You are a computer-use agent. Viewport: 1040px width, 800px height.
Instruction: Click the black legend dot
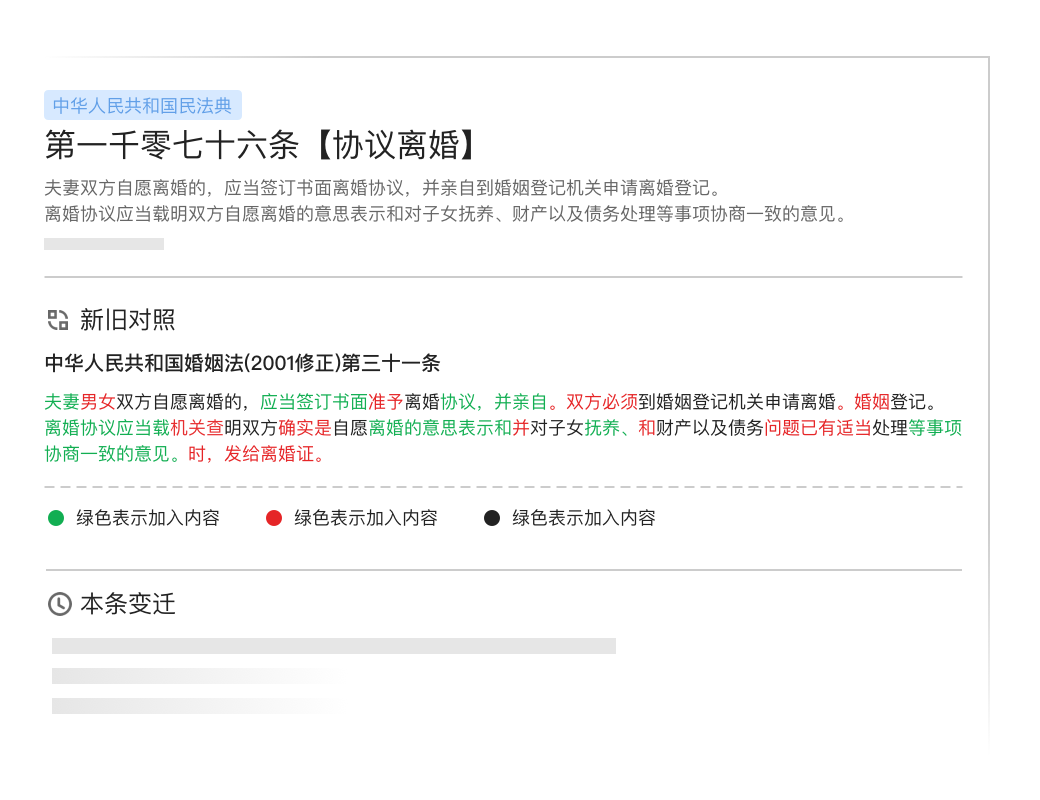point(492,518)
